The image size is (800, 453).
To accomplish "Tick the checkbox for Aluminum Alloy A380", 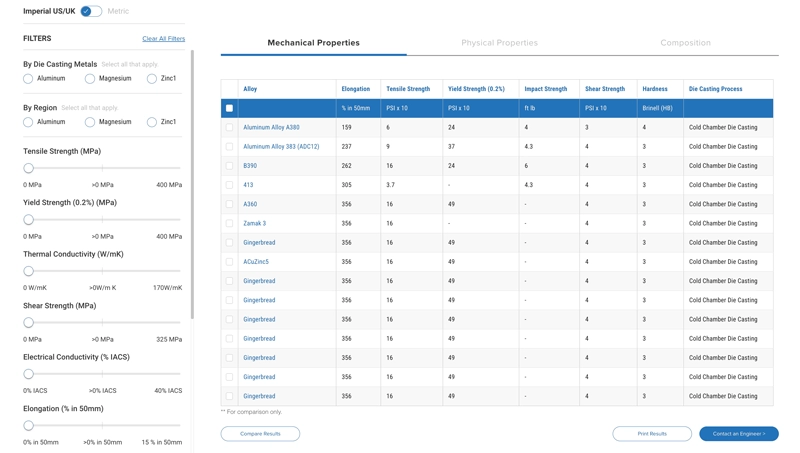I will pyautogui.click(x=229, y=127).
